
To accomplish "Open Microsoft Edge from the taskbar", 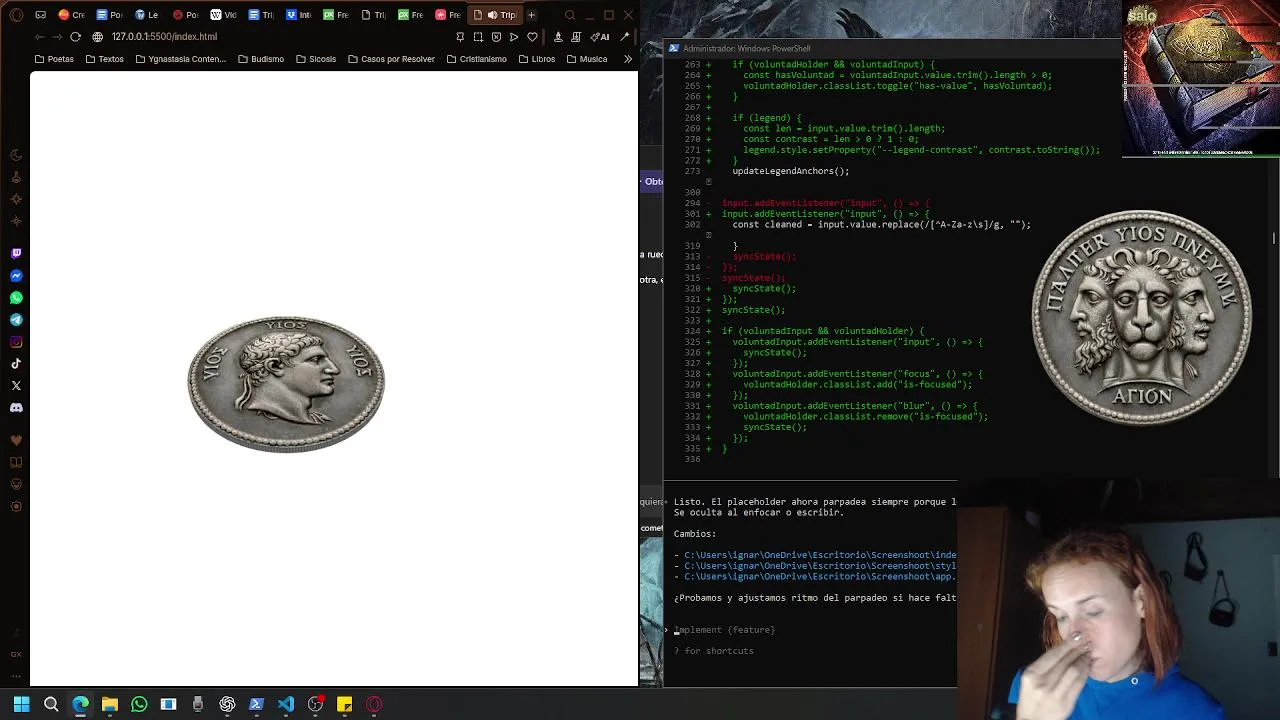I will [x=80, y=704].
